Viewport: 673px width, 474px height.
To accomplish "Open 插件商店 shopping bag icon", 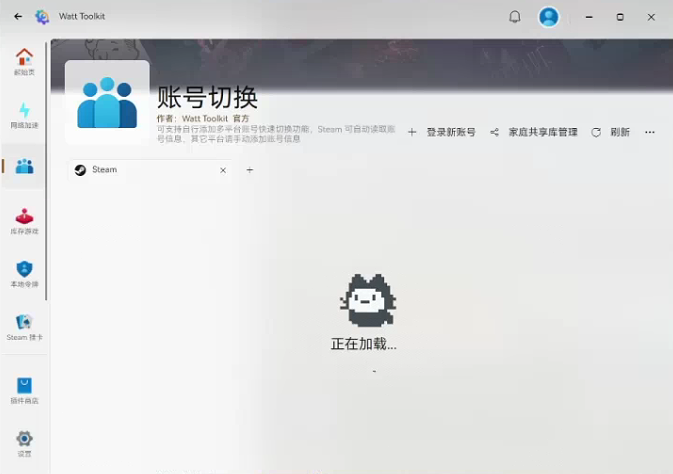I will coord(24,386).
